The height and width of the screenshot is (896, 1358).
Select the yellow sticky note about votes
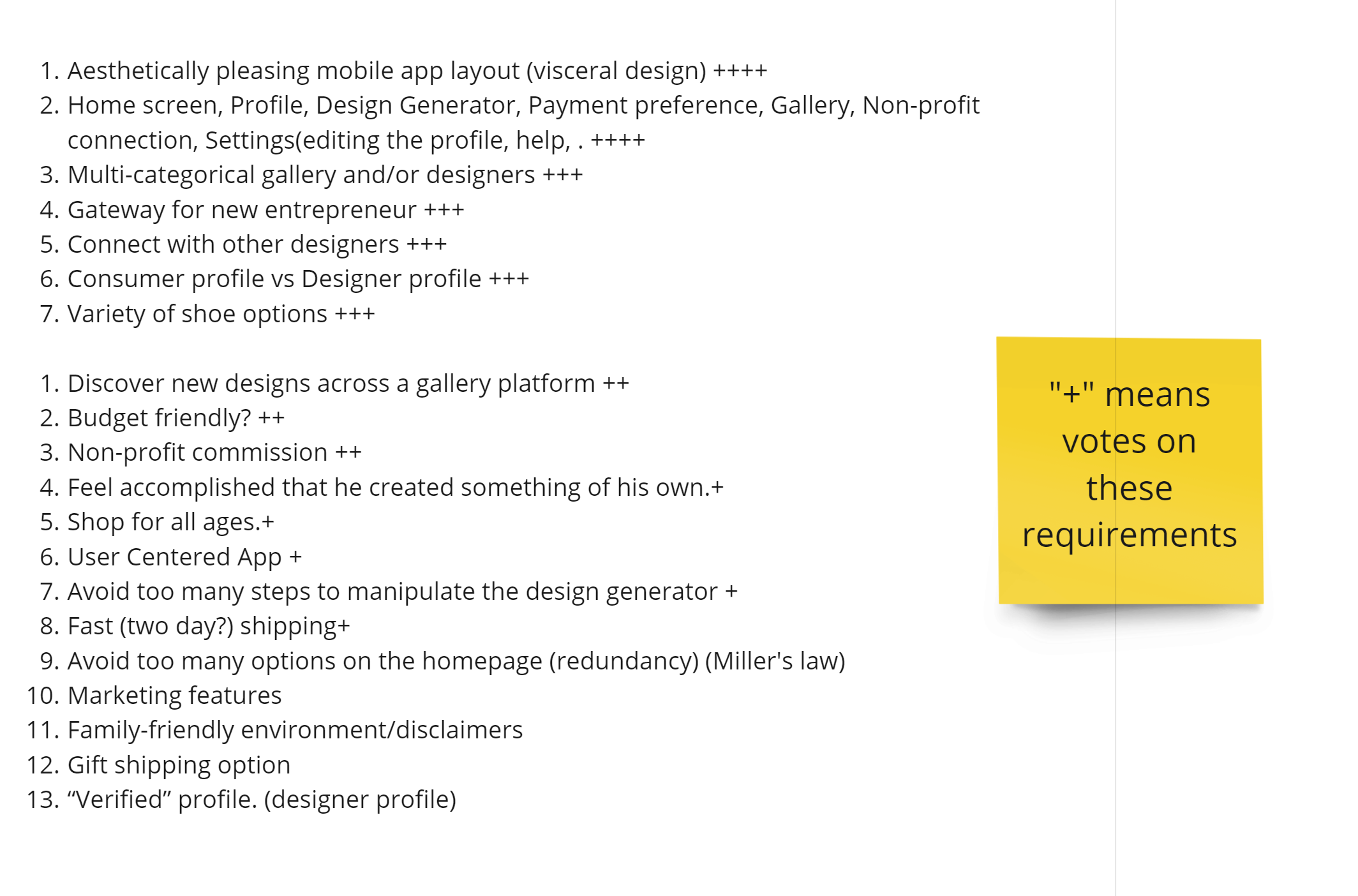click(1130, 470)
